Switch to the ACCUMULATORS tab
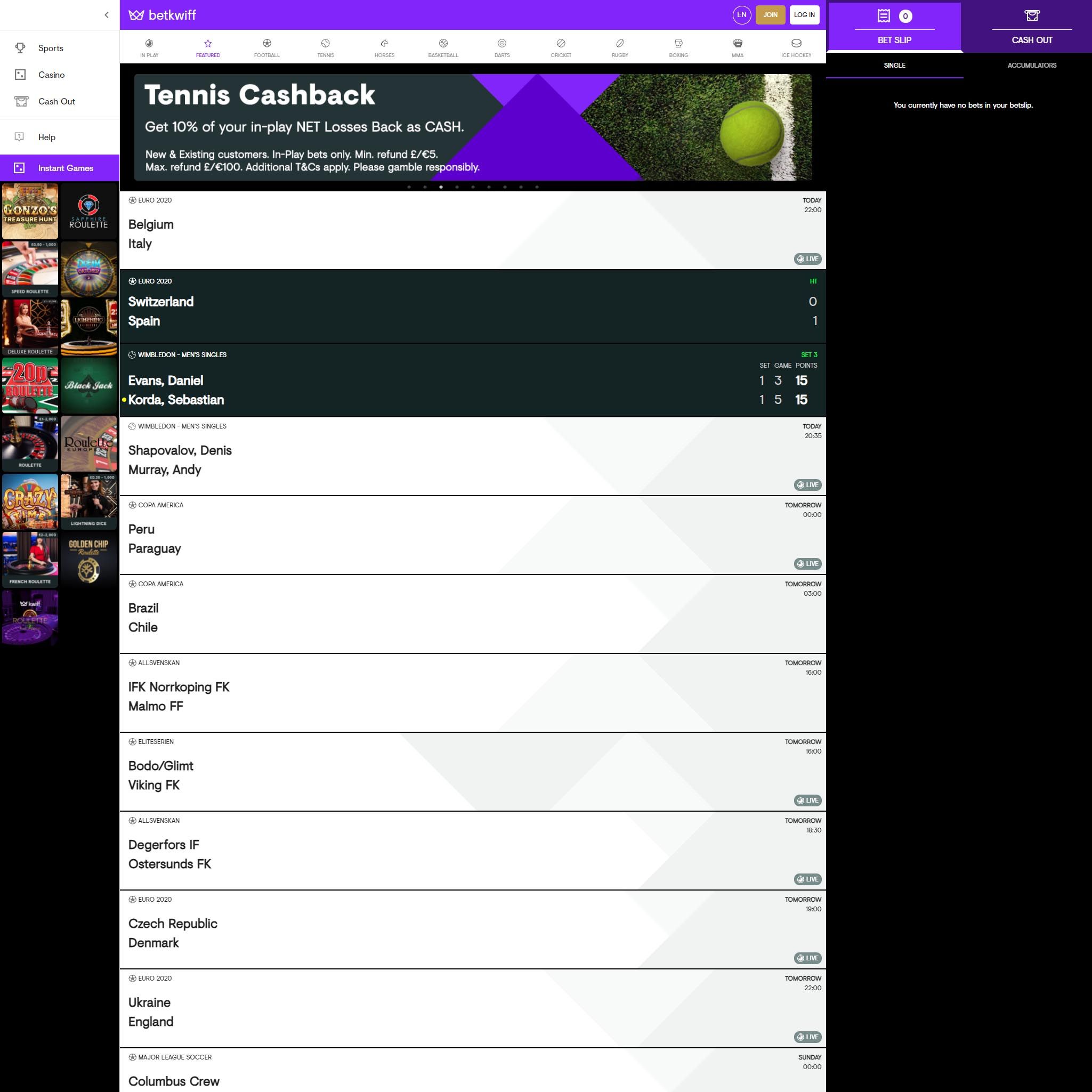The height and width of the screenshot is (1092, 1092). point(1032,65)
